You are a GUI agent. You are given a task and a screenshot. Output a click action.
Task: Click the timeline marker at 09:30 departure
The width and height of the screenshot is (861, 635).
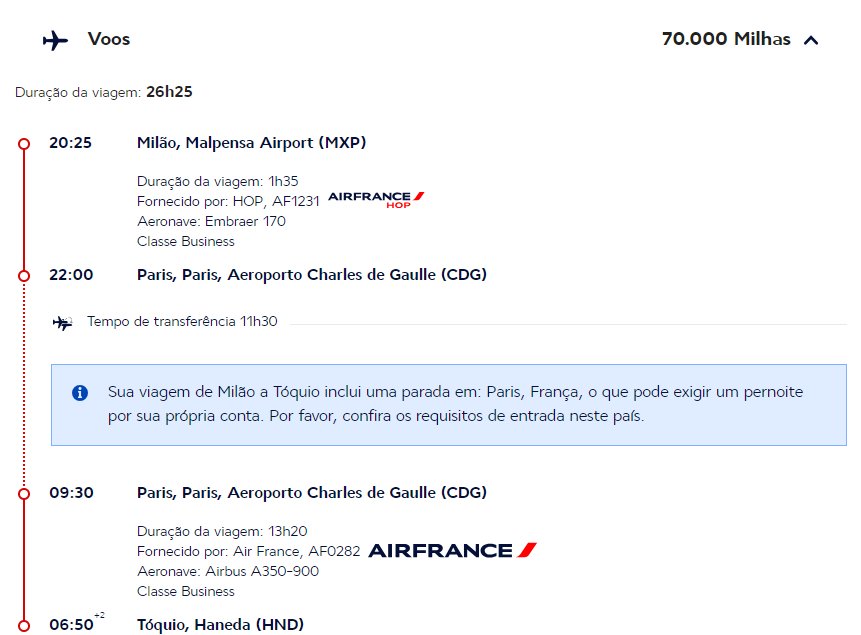(x=24, y=494)
